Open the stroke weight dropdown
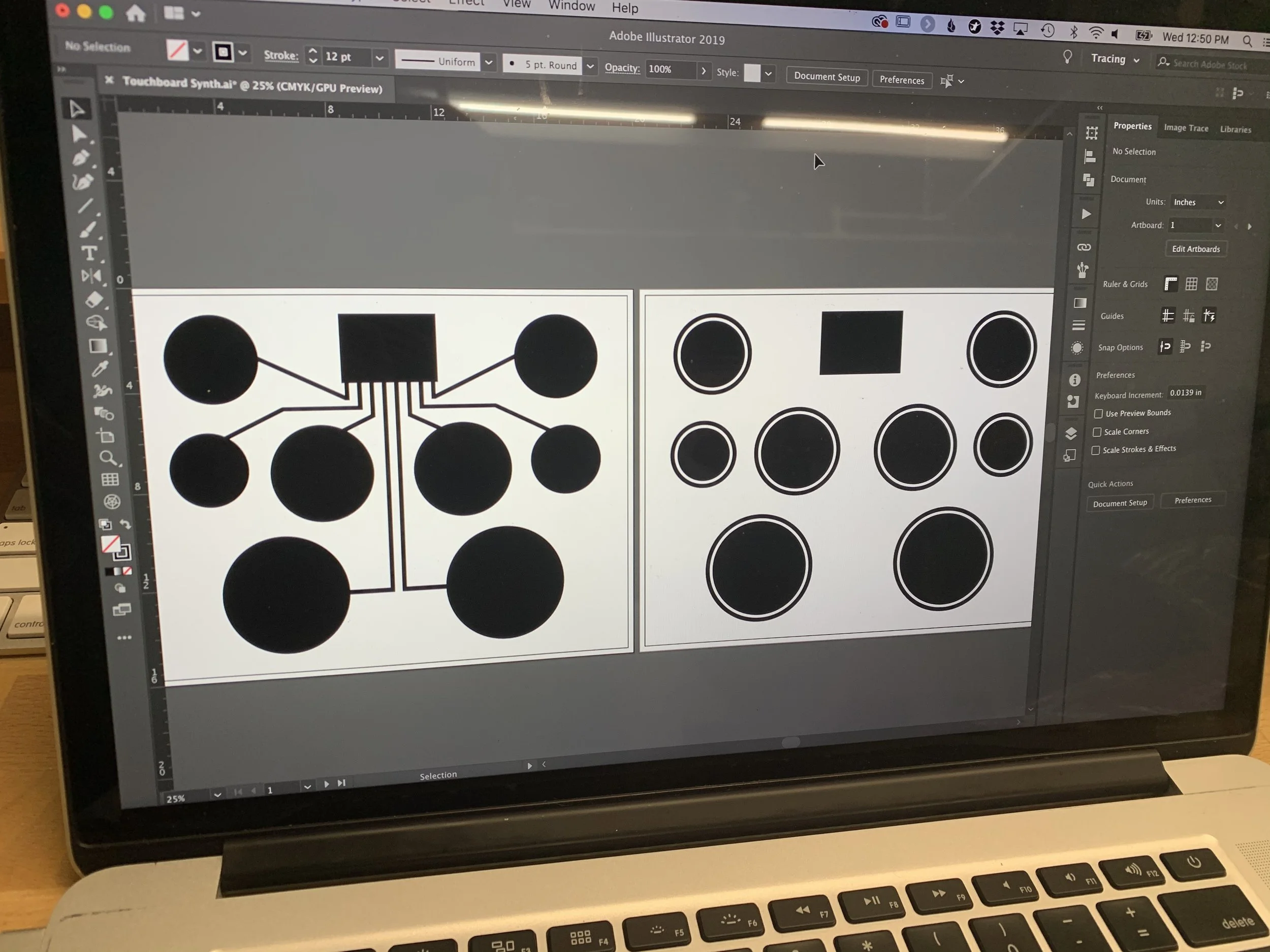This screenshot has height=952, width=1270. click(x=379, y=58)
